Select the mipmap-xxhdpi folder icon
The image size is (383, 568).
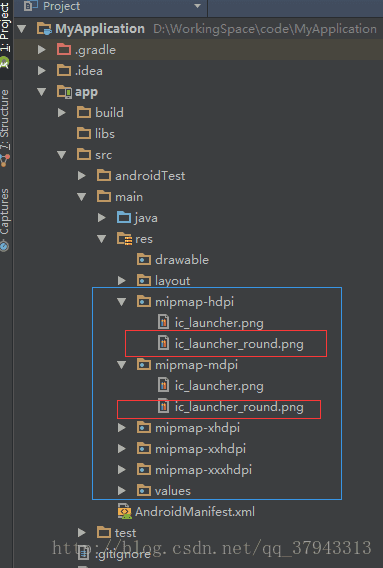click(x=144, y=448)
